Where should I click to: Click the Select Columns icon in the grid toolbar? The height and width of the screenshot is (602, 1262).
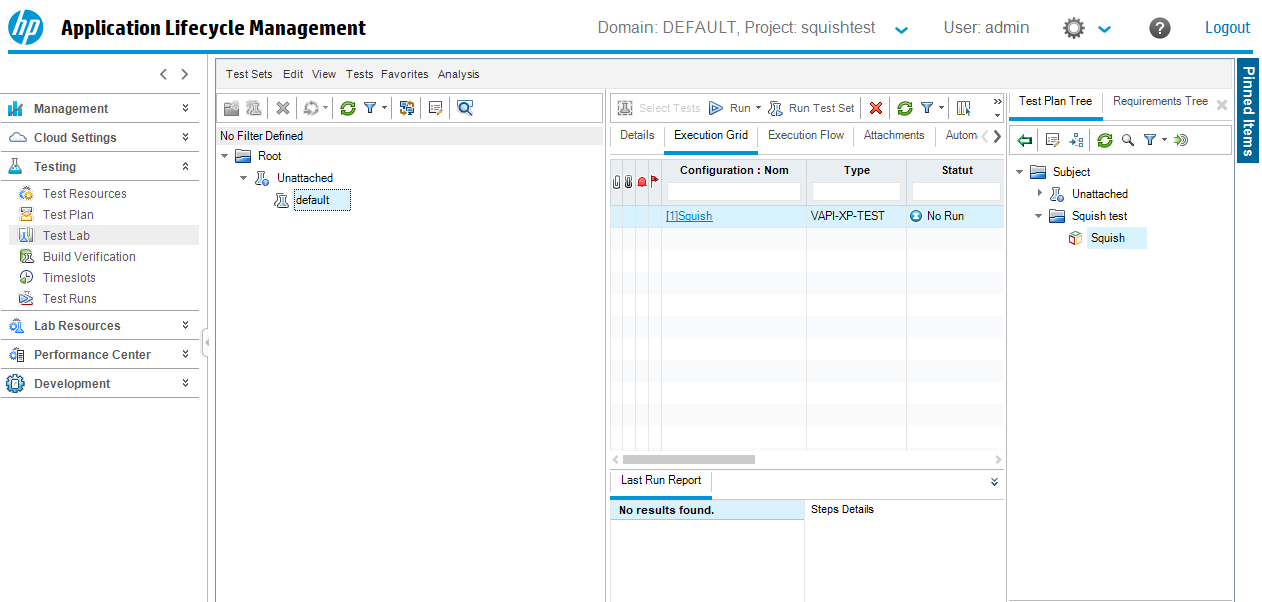point(963,108)
